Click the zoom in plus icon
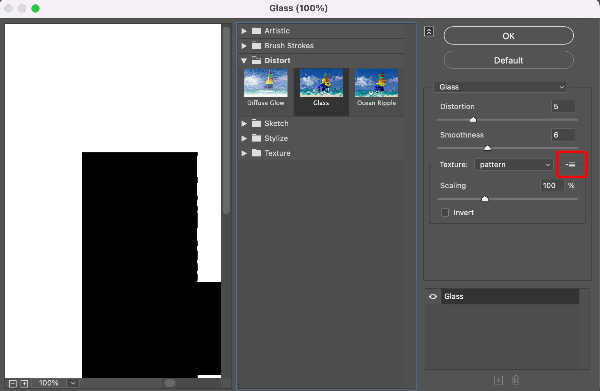Viewport: 600px width, 391px height. [24, 383]
